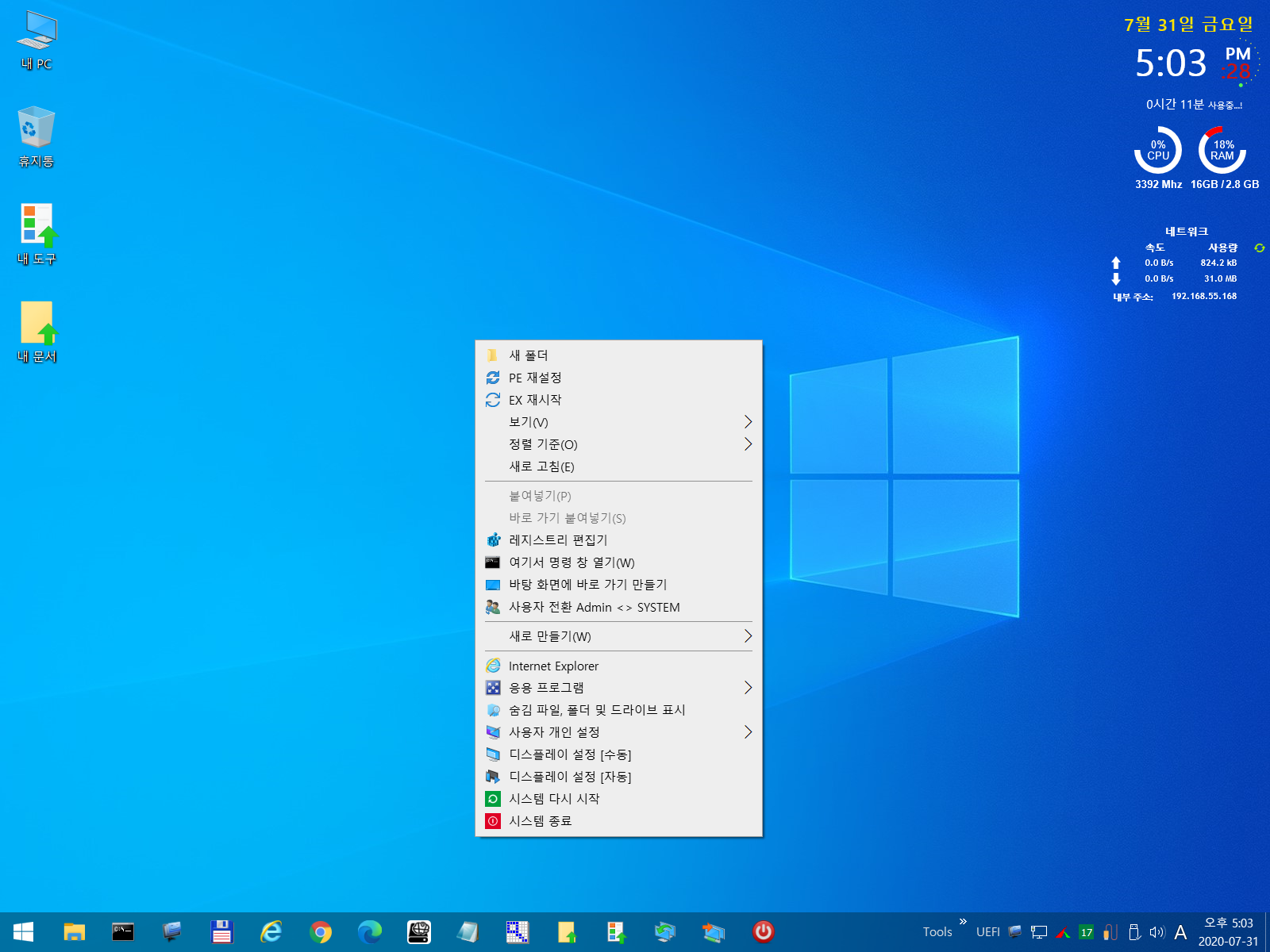This screenshot has height=952, width=1270.
Task: Click the 192.168.55.168 internal address text
Action: [x=1204, y=297]
